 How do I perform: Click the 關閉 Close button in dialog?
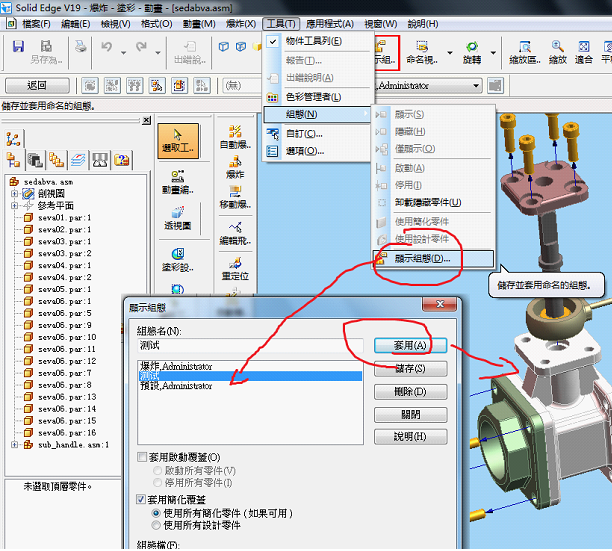click(x=410, y=414)
